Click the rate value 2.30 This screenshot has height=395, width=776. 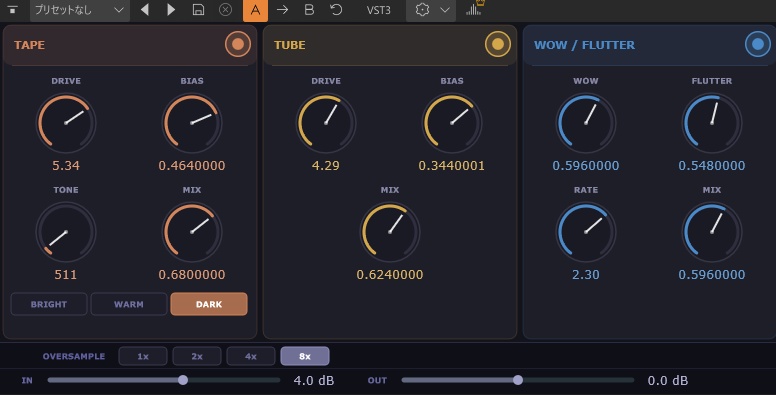586,275
